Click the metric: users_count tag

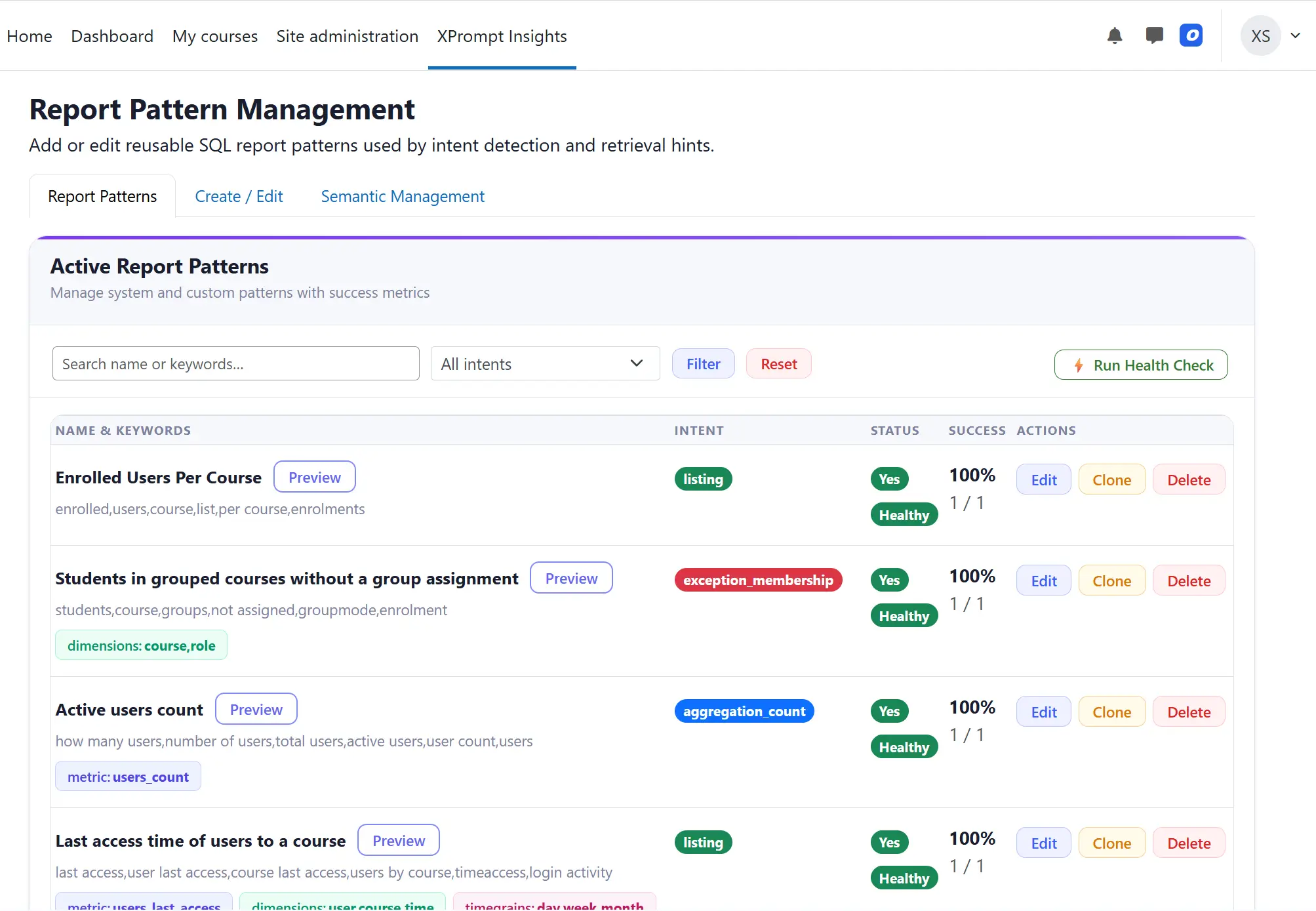(128, 777)
